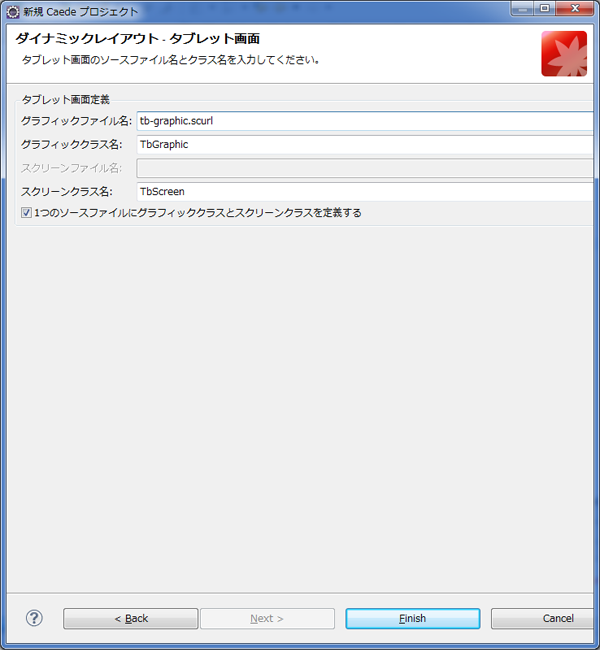The height and width of the screenshot is (650, 600).
Task: Click the help question mark icon
Action: [34, 618]
